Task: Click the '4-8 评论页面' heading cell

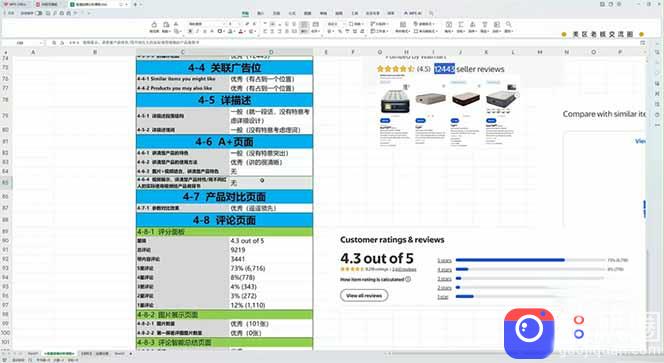Action: (224, 220)
